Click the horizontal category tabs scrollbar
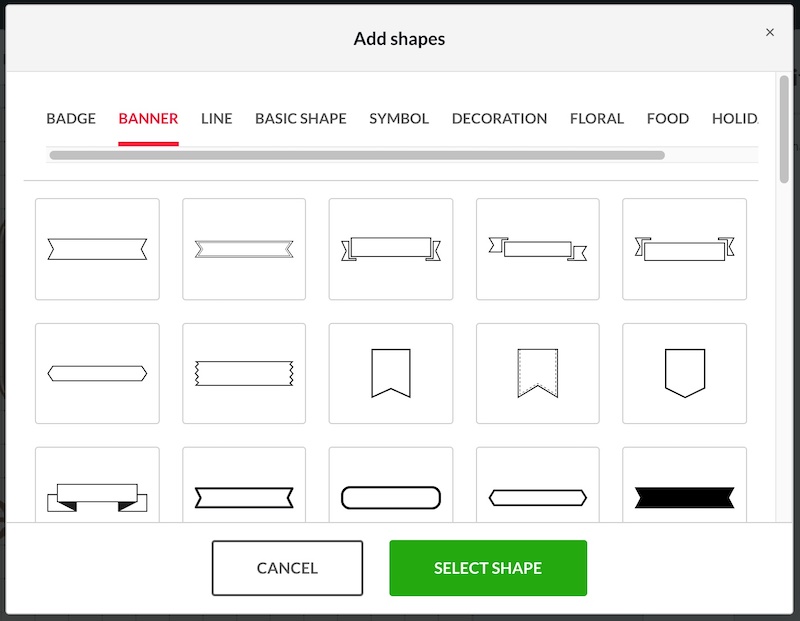800x621 pixels. coord(357,155)
